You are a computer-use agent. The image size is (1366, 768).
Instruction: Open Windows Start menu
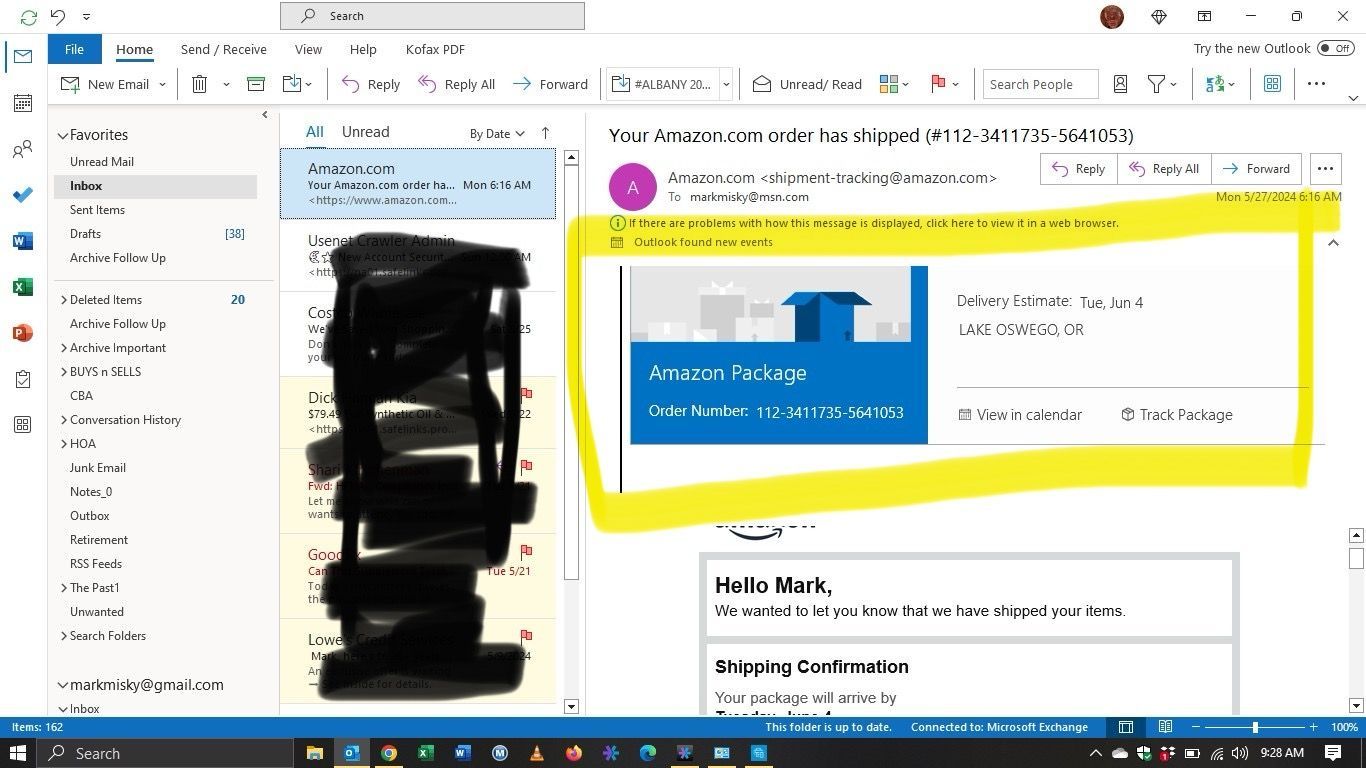(x=17, y=753)
